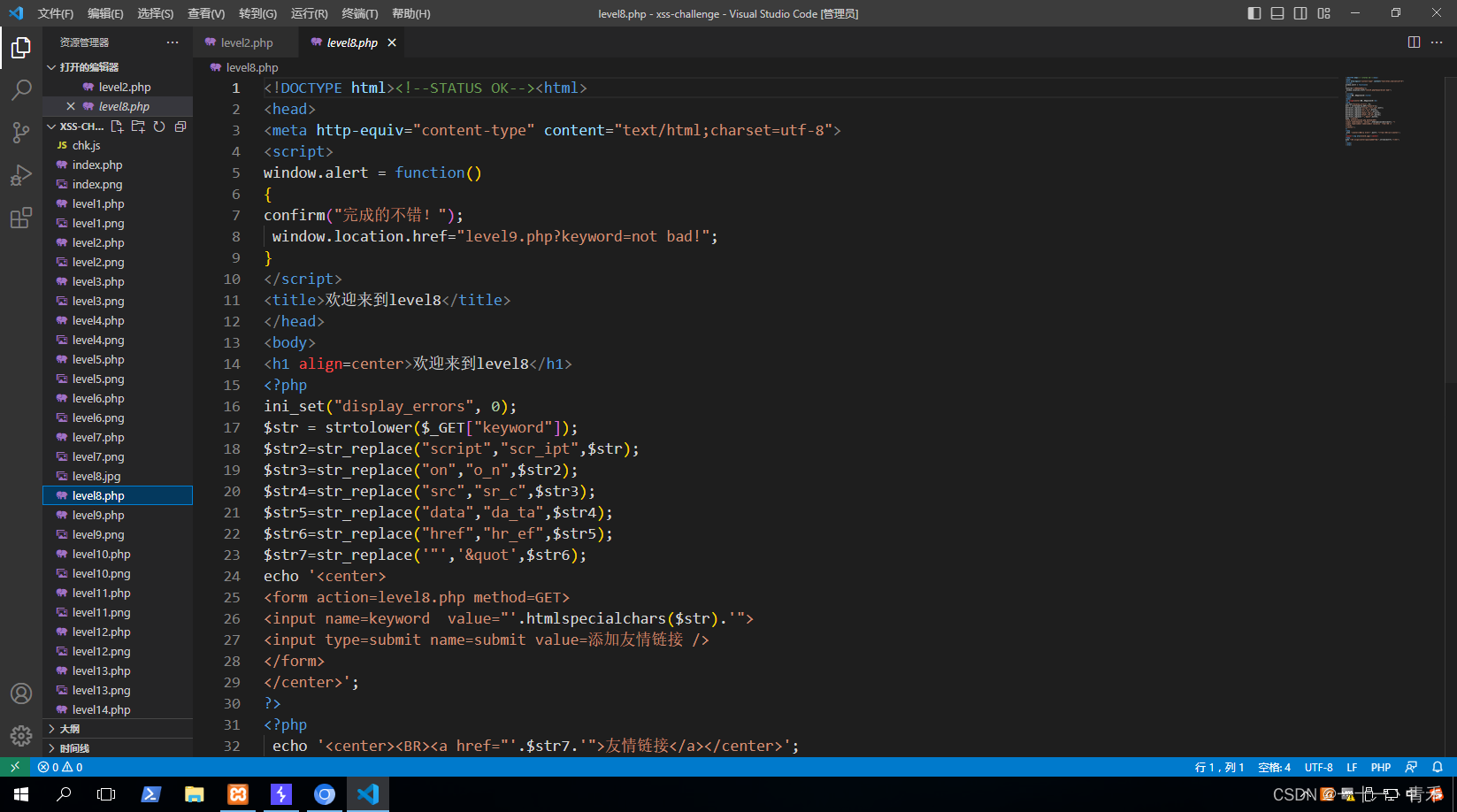1457x812 pixels.
Task: Open Windows taskbar search
Action: click(64, 794)
